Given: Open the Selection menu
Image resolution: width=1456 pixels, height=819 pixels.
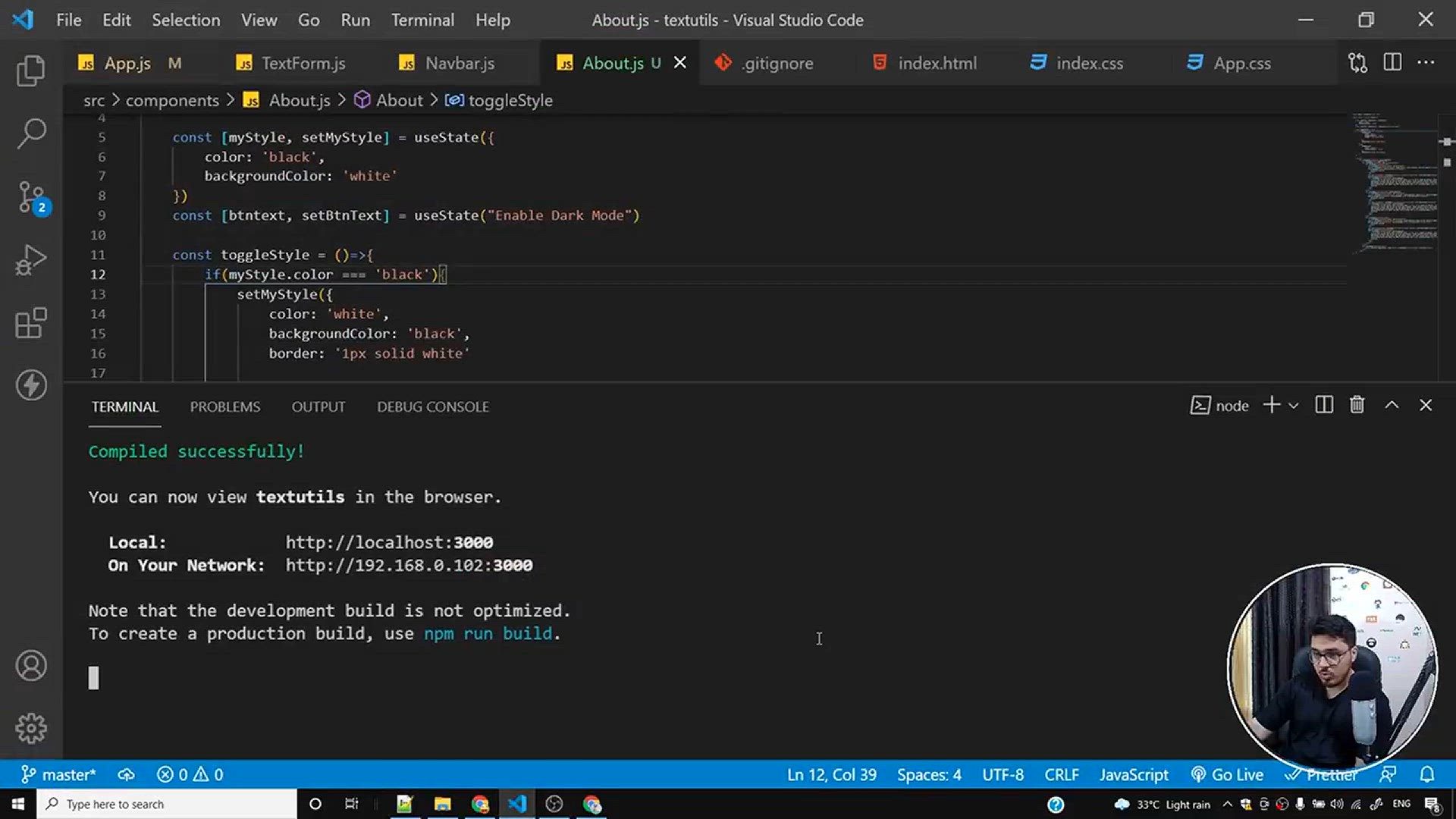Looking at the screenshot, I should [186, 20].
